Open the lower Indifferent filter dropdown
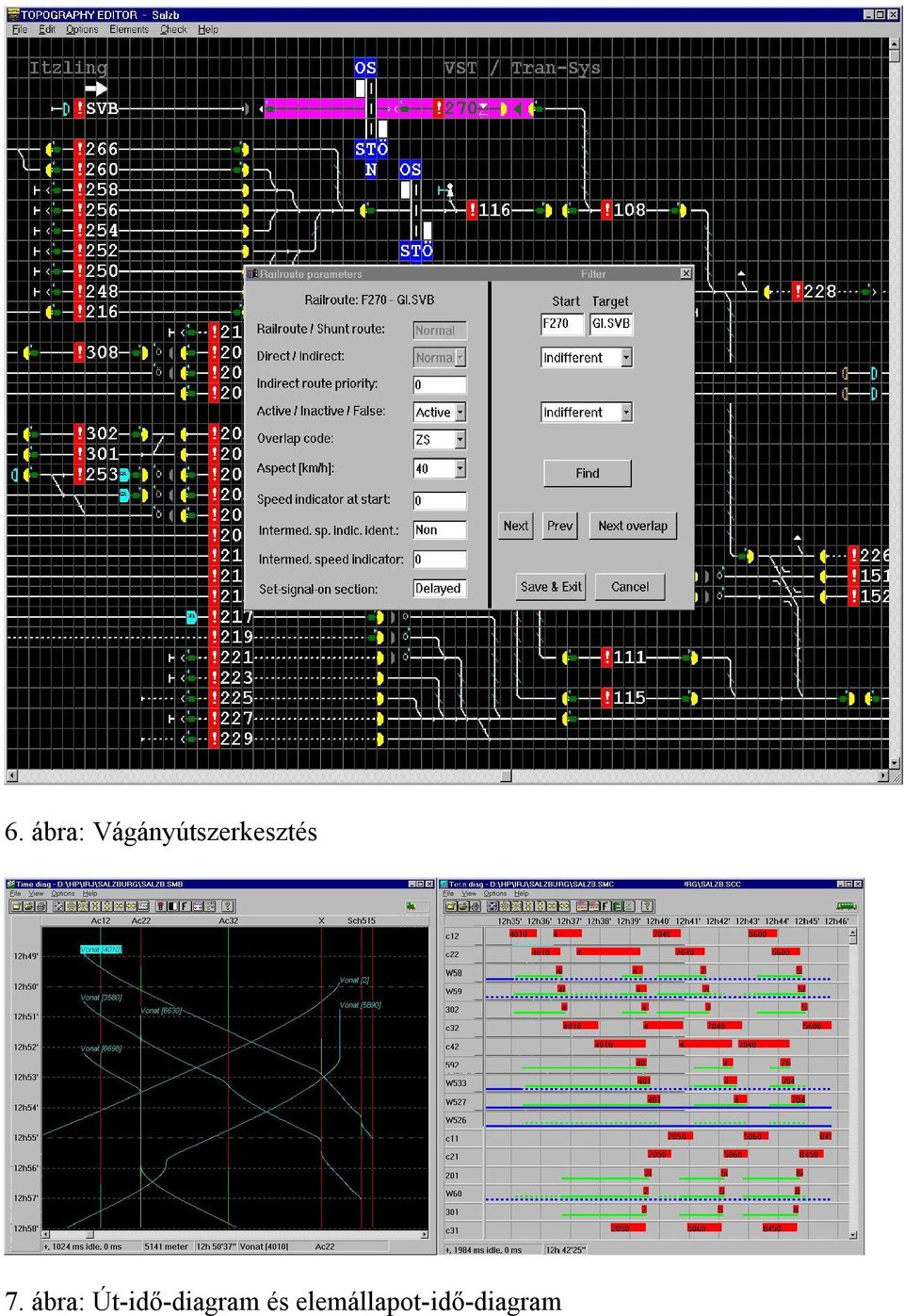904x1316 pixels. [x=626, y=413]
